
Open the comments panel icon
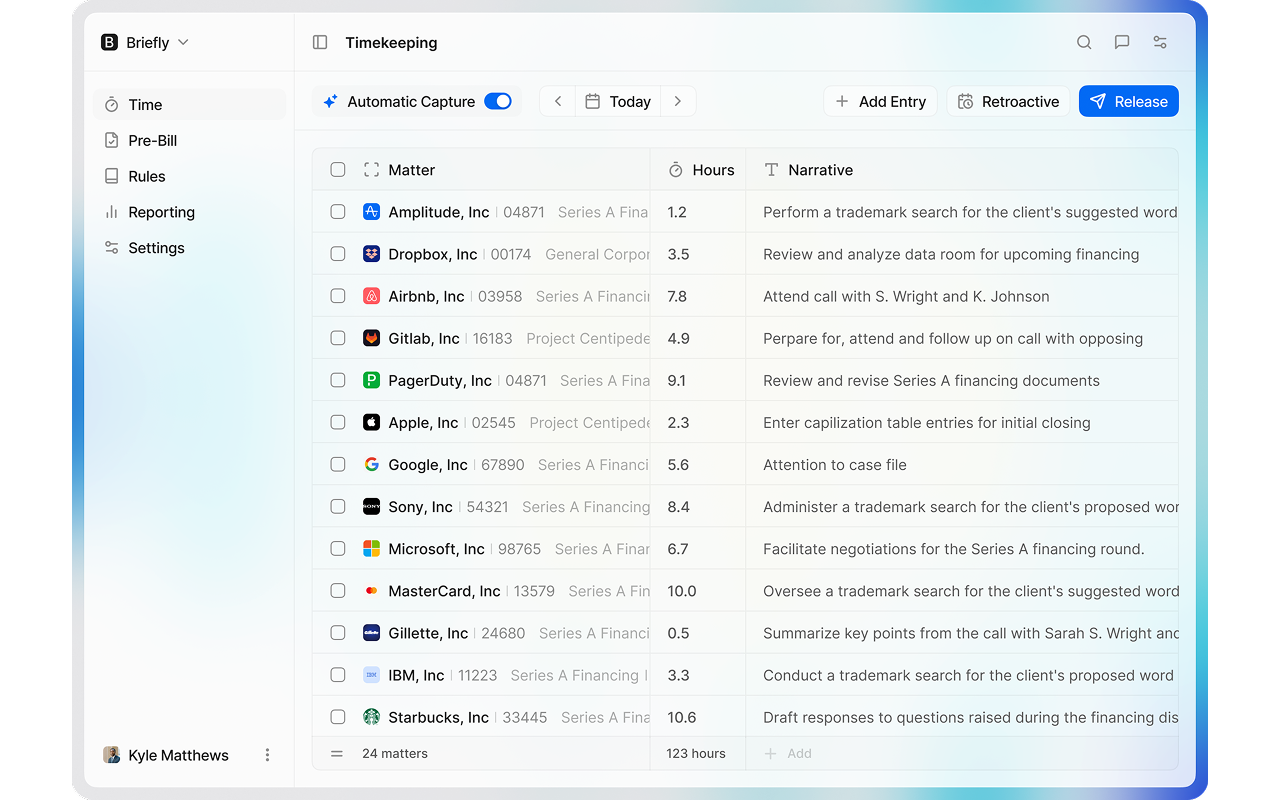pos(1121,42)
